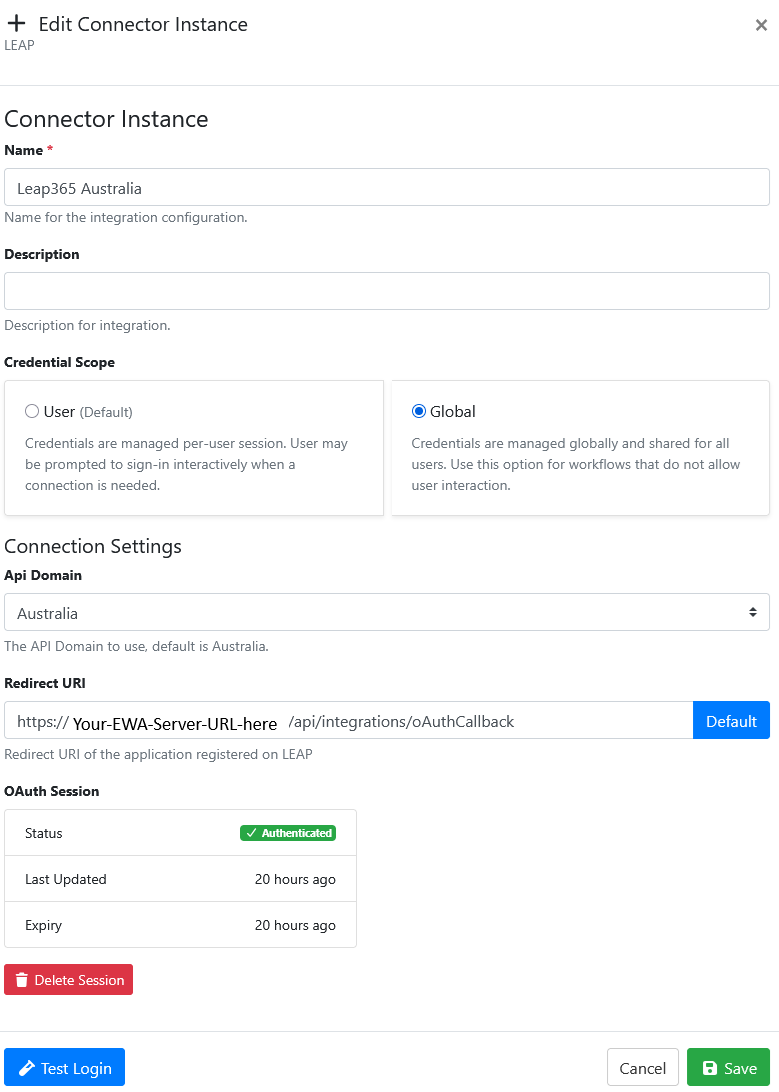
Task: Click the 'Credential Scope' label
Action: point(59,362)
